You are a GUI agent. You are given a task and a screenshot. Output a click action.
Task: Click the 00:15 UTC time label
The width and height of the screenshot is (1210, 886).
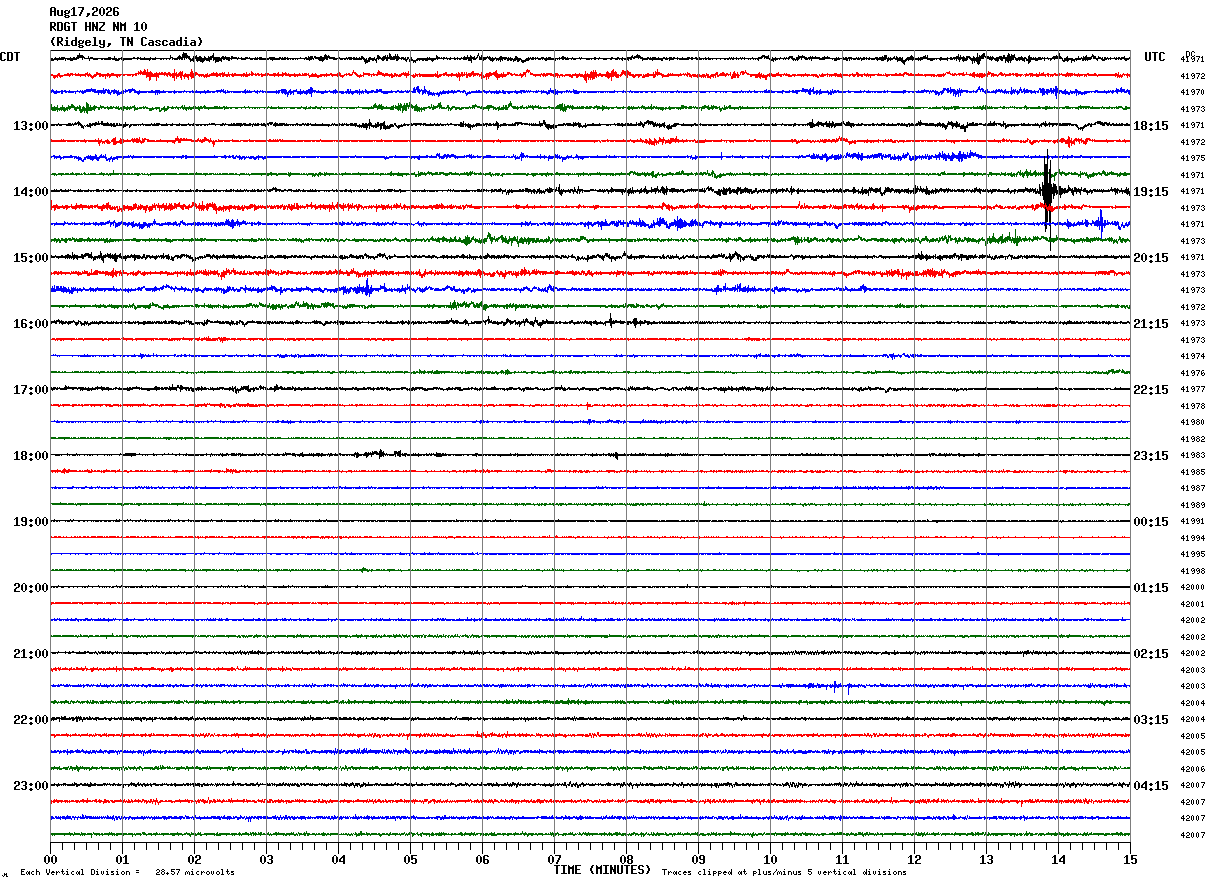tap(1151, 522)
